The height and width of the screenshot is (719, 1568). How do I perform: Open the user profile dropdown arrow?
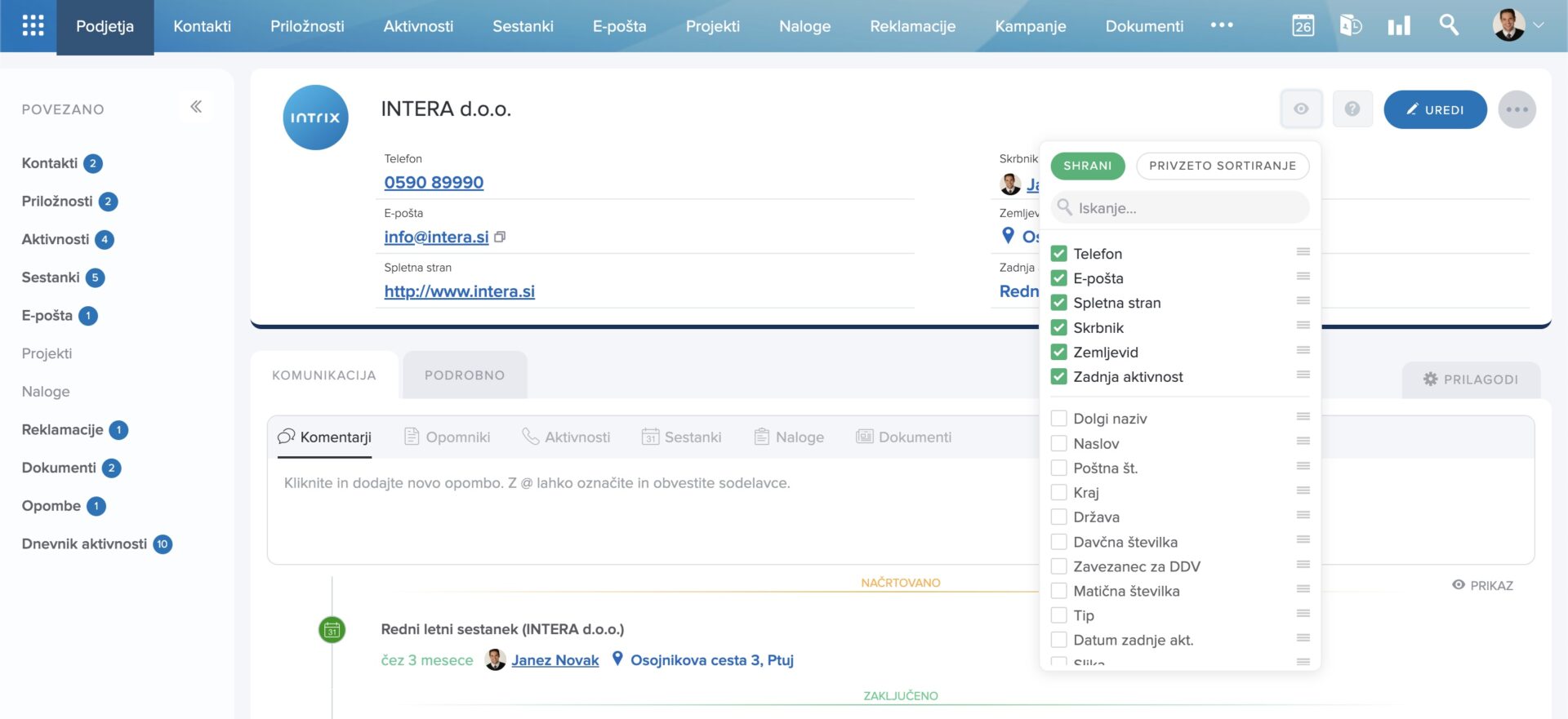[x=1539, y=25]
